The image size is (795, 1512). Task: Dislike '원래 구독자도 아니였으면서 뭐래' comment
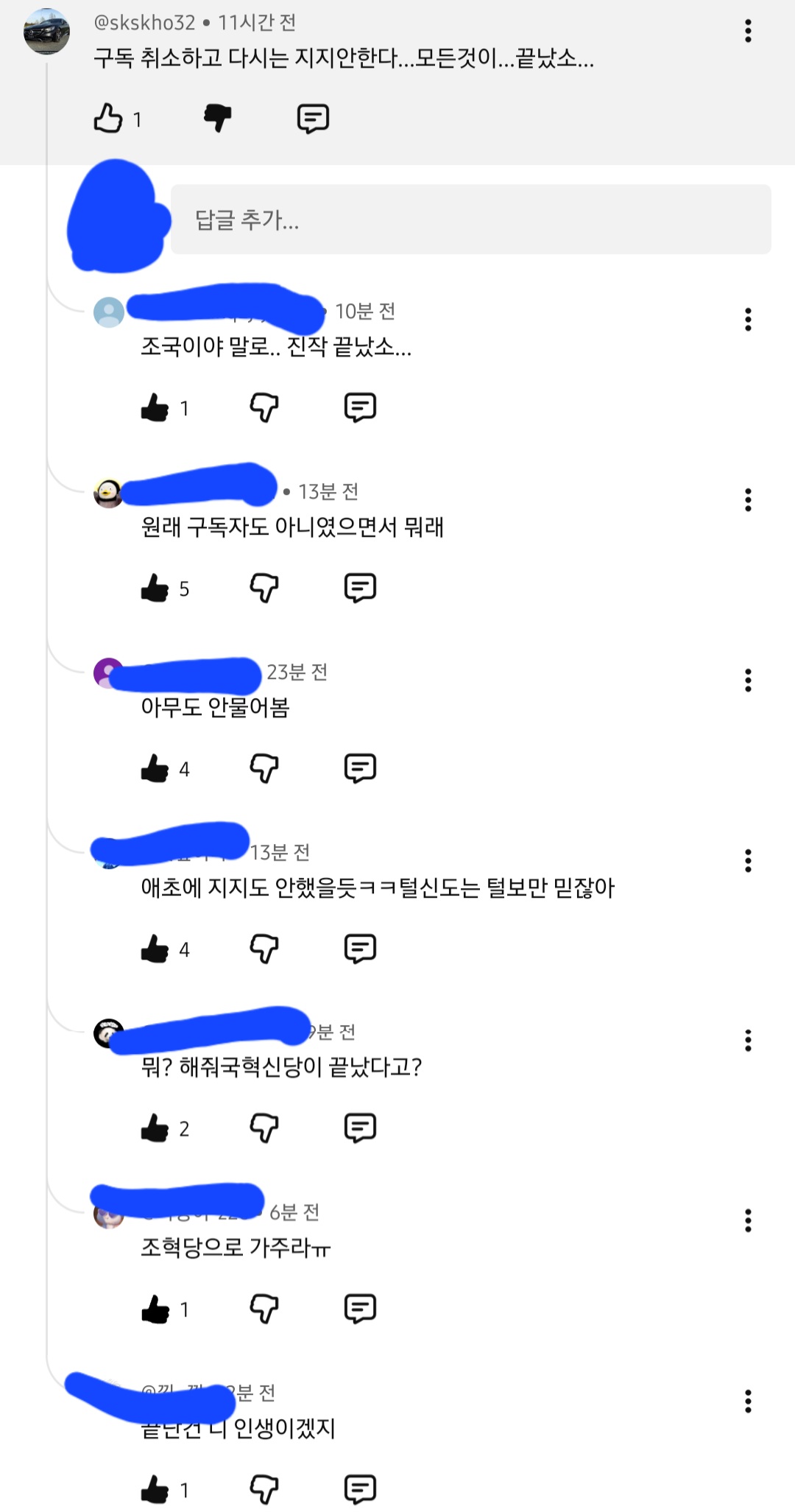coord(264,588)
